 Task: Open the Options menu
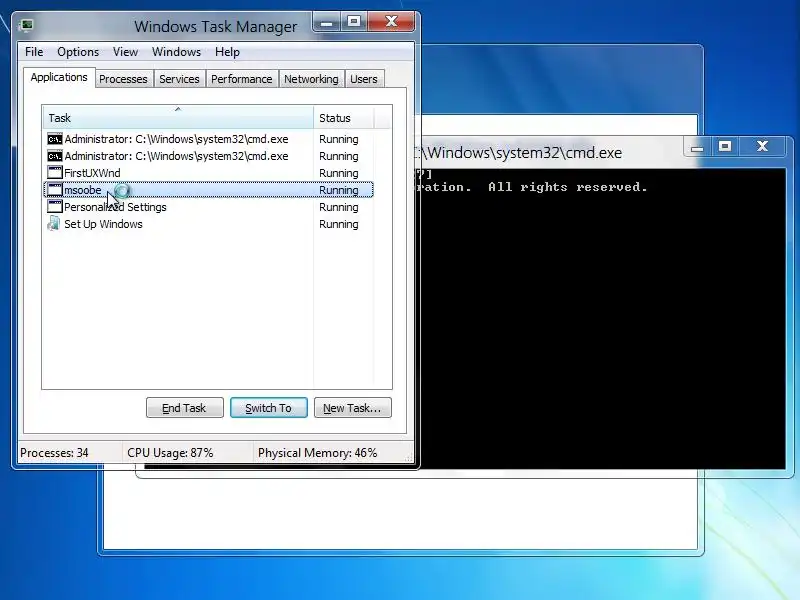pos(78,52)
